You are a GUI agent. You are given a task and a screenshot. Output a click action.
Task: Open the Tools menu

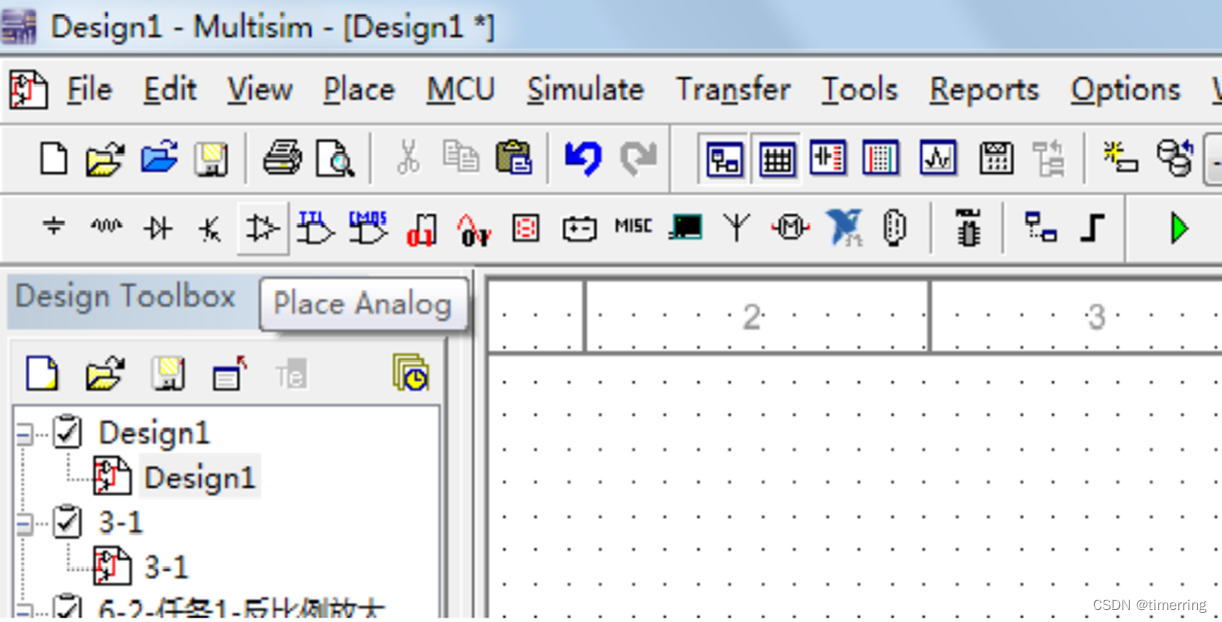click(x=860, y=90)
